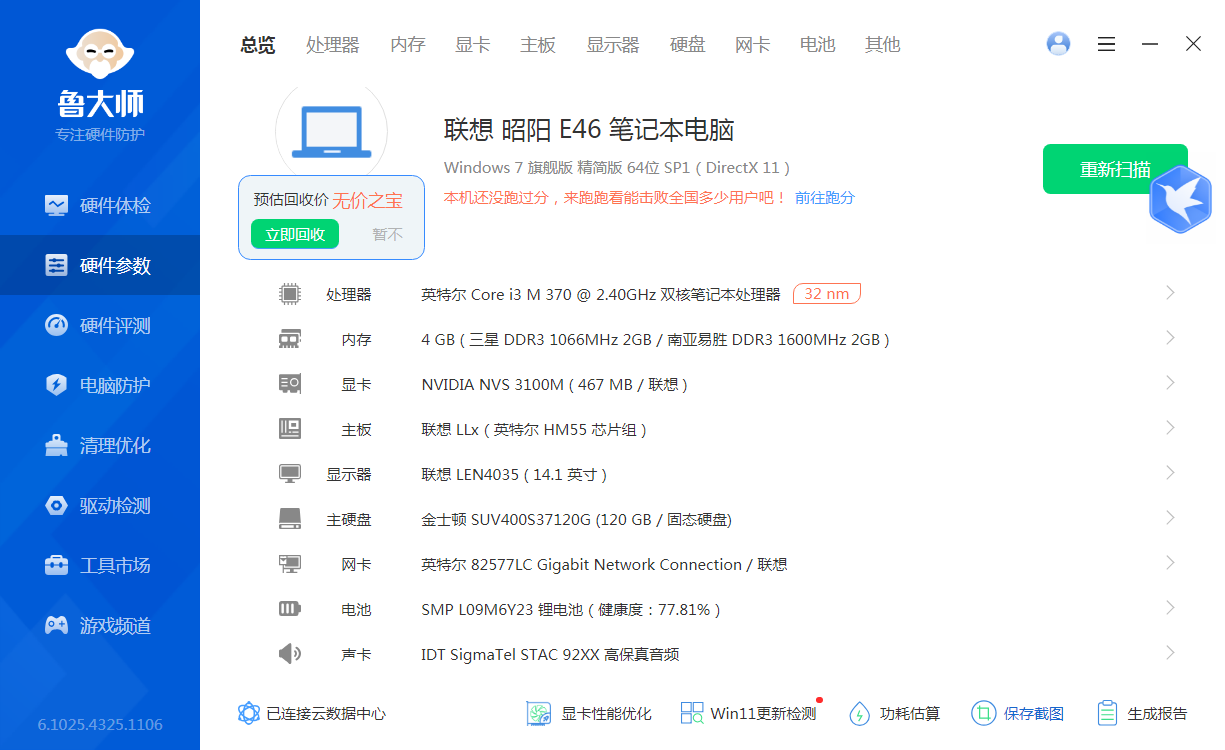Image resolution: width=1225 pixels, height=750 pixels.
Task: Click 生成报告 generate report icon
Action: coord(1107,713)
